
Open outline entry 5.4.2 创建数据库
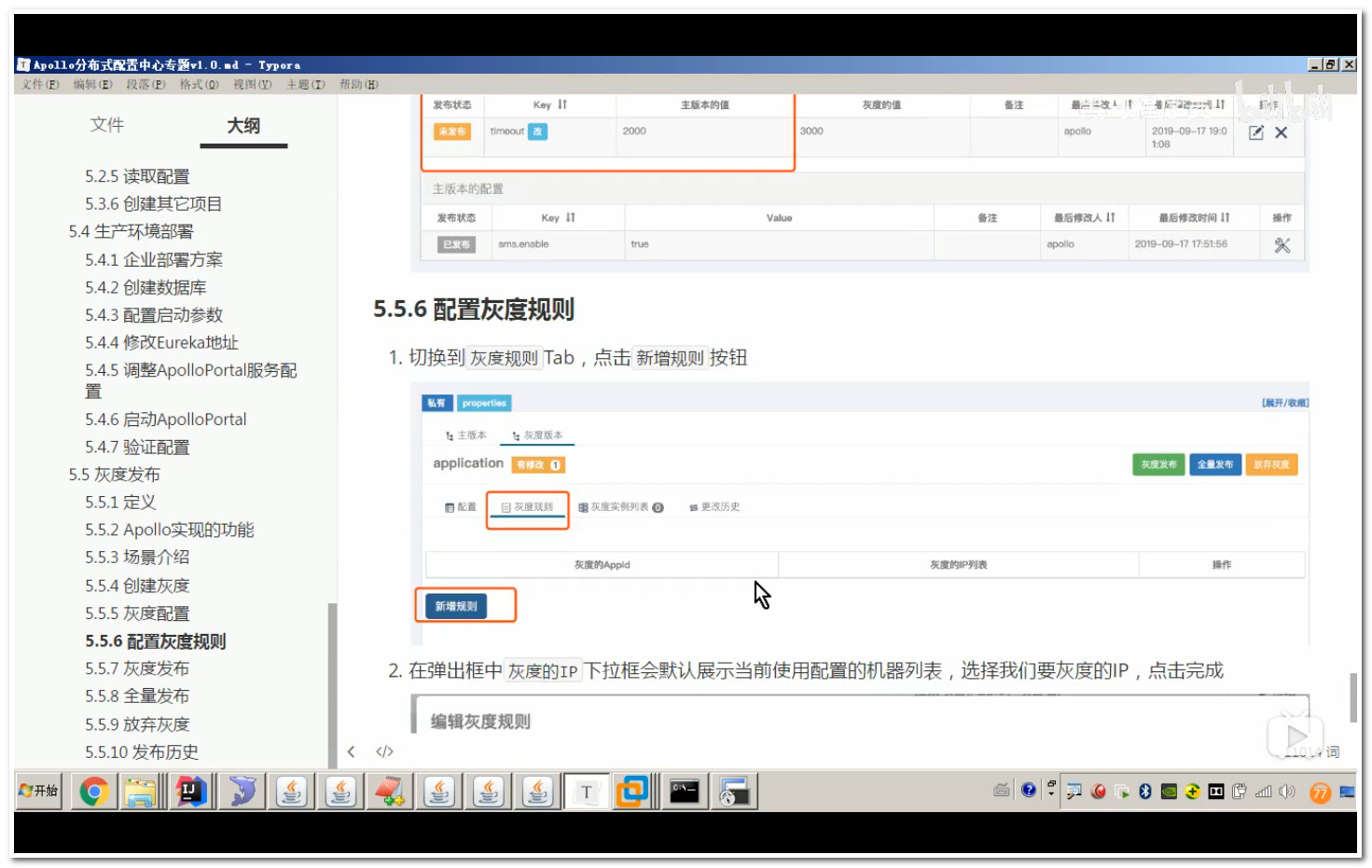click(x=146, y=288)
